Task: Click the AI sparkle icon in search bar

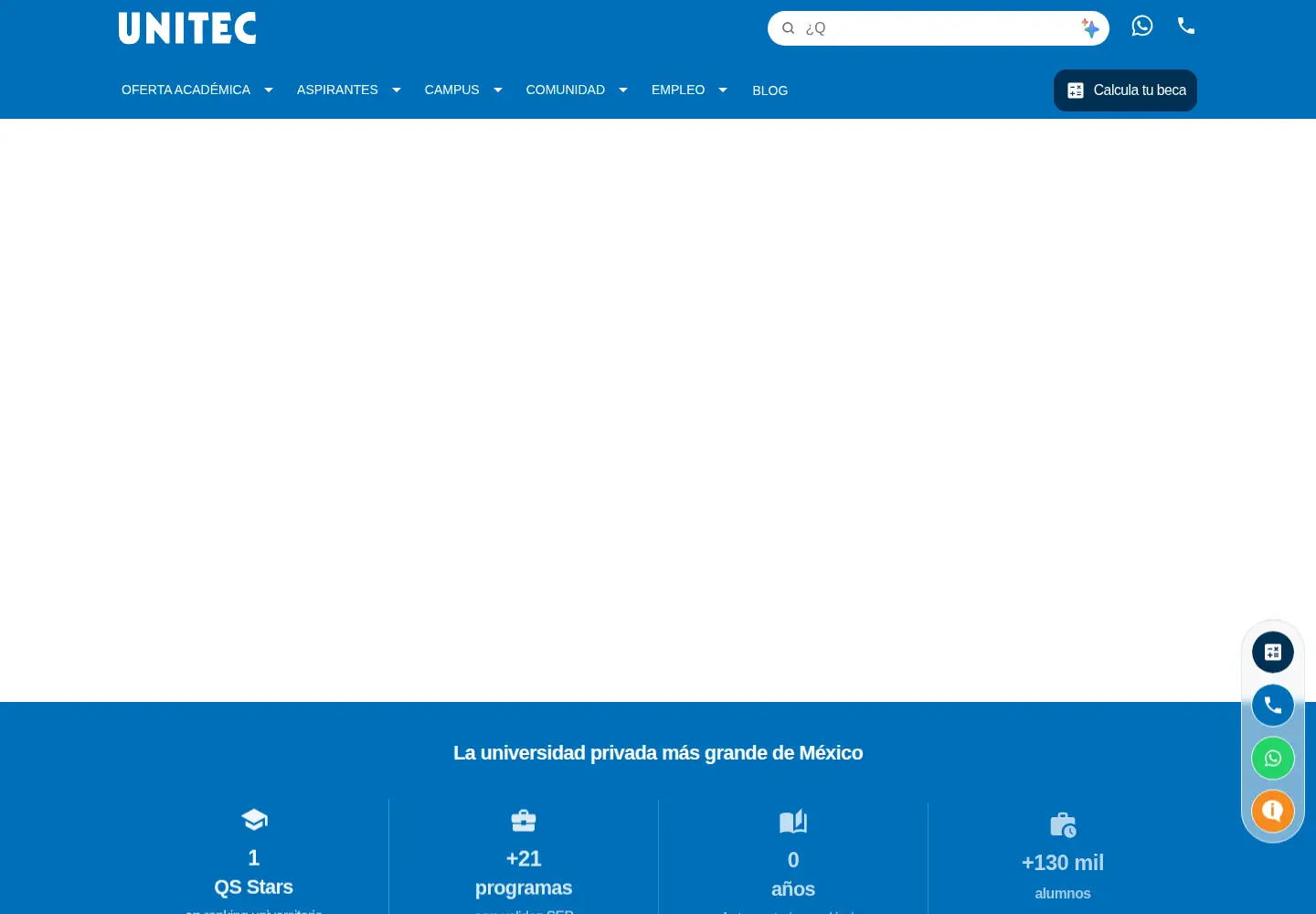Action: 1090,28
